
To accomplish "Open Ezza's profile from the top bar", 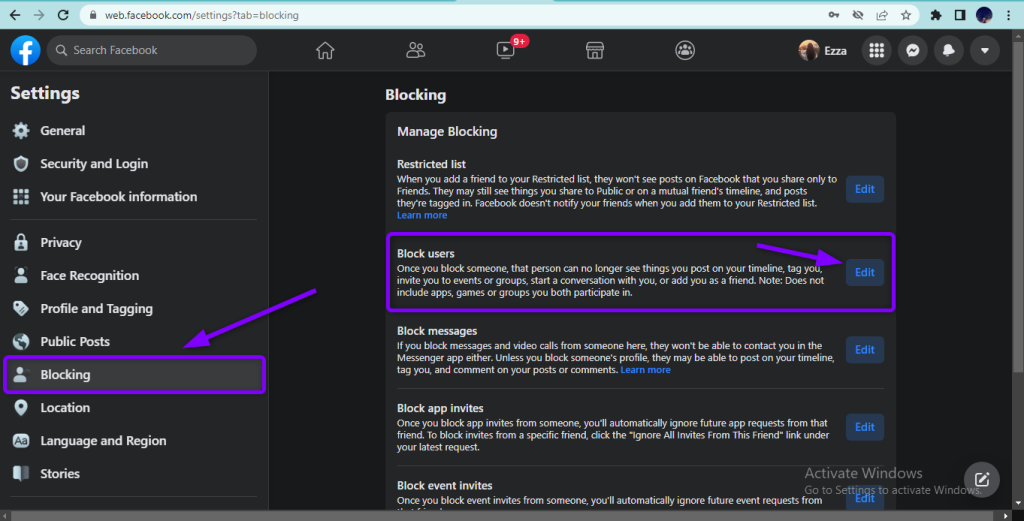I will coord(823,50).
